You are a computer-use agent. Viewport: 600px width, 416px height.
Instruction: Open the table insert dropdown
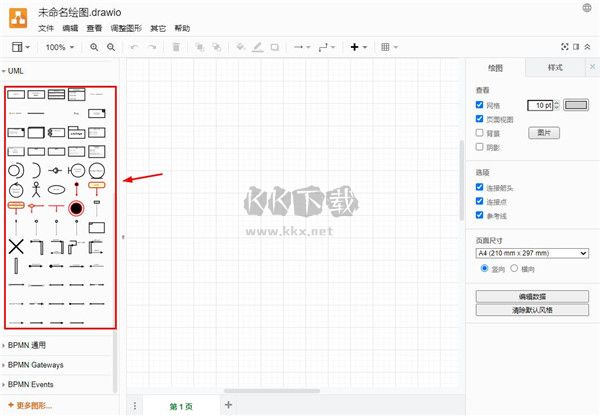pos(390,47)
